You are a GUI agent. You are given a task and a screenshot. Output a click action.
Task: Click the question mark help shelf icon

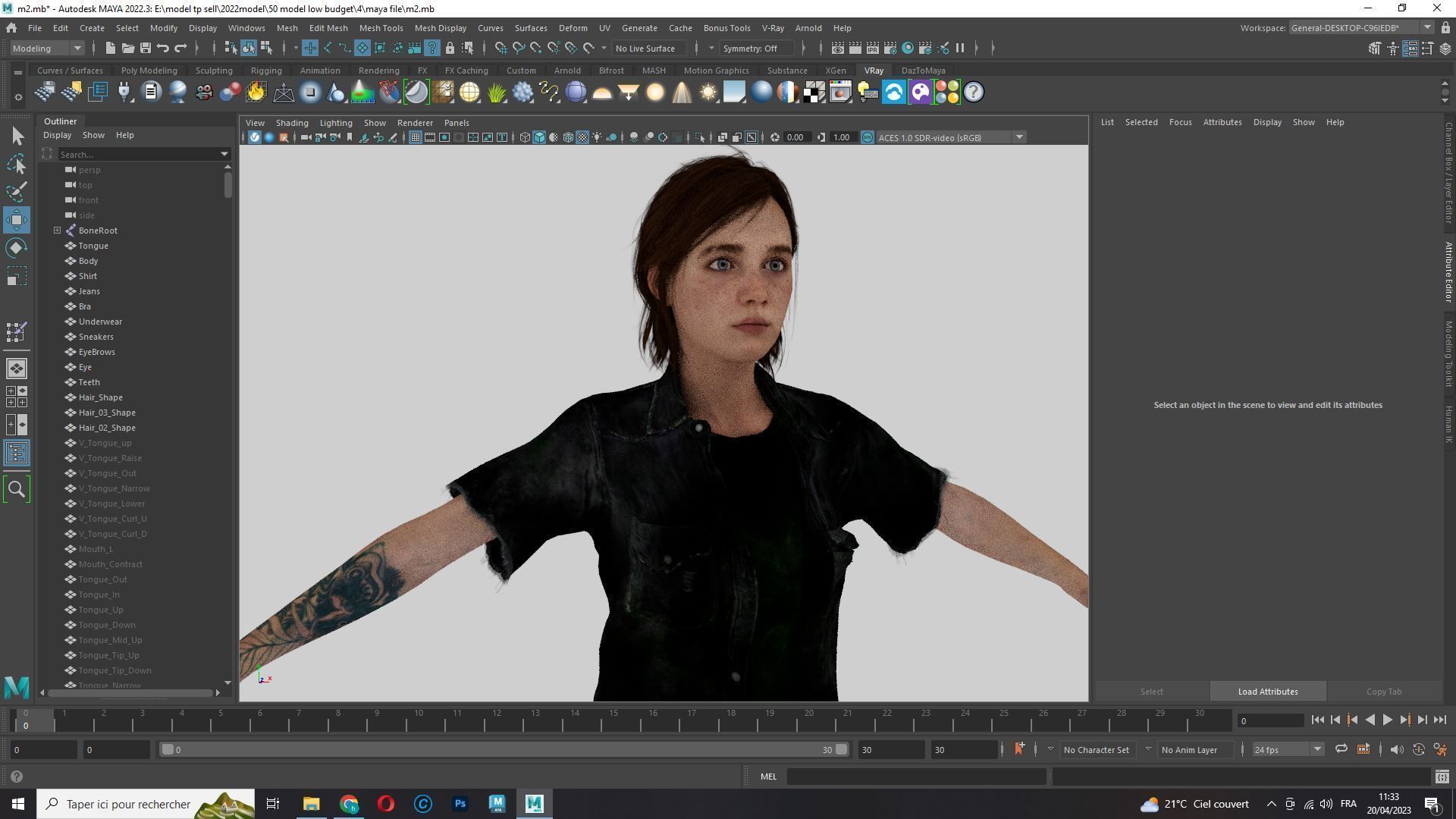[x=973, y=93]
